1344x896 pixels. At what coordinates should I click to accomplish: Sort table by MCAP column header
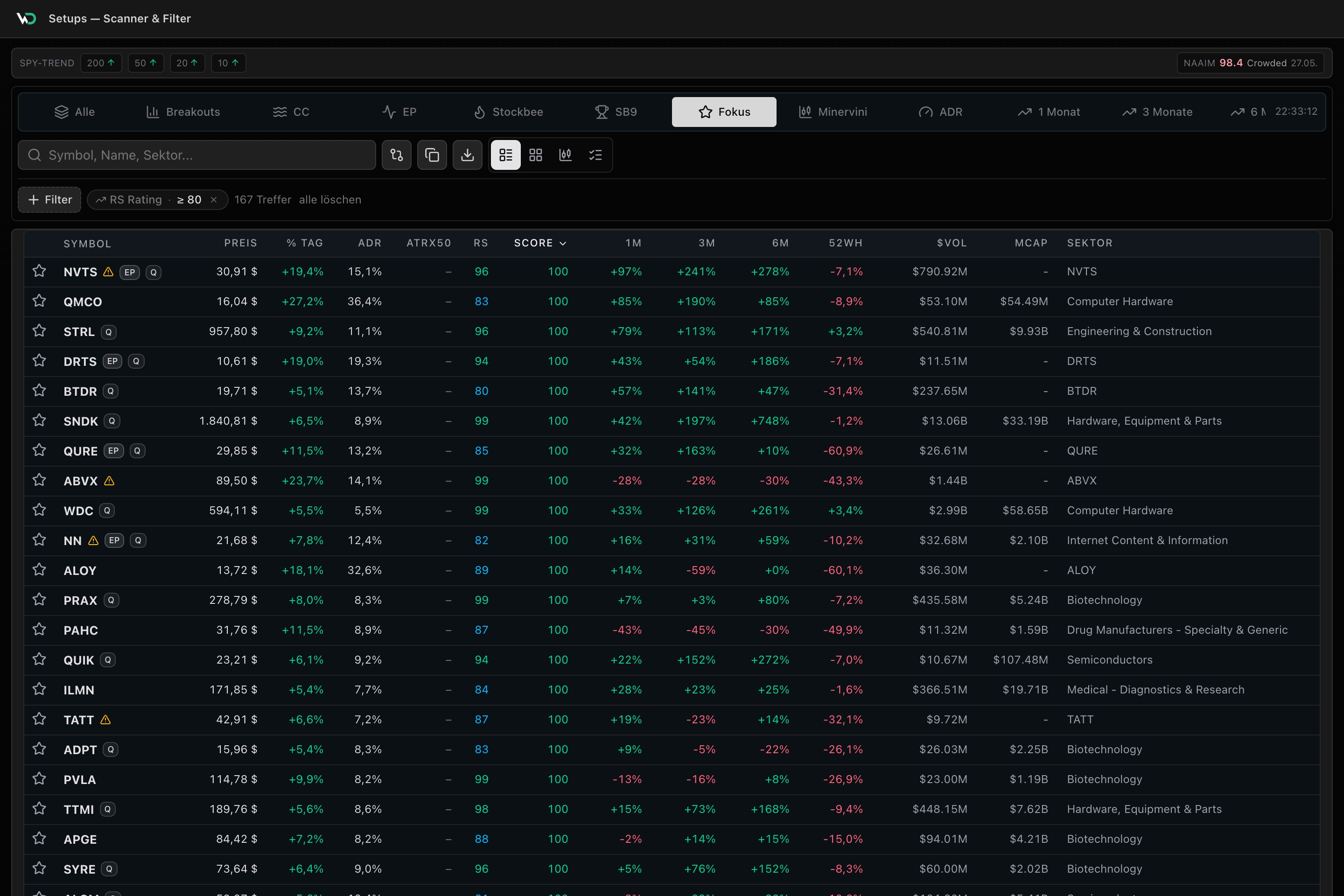coord(1031,243)
